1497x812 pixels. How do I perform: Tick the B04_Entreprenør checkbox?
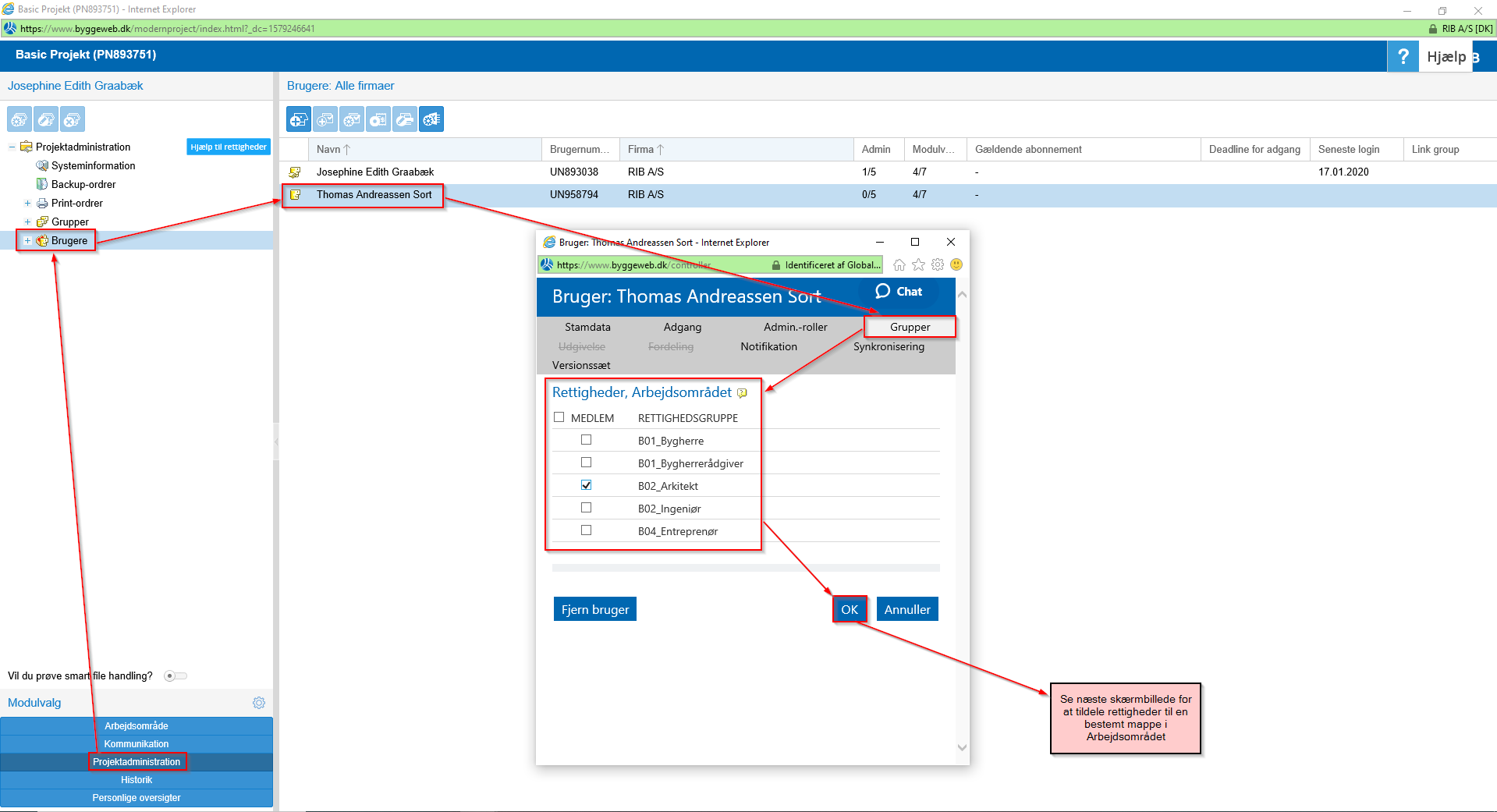[586, 530]
